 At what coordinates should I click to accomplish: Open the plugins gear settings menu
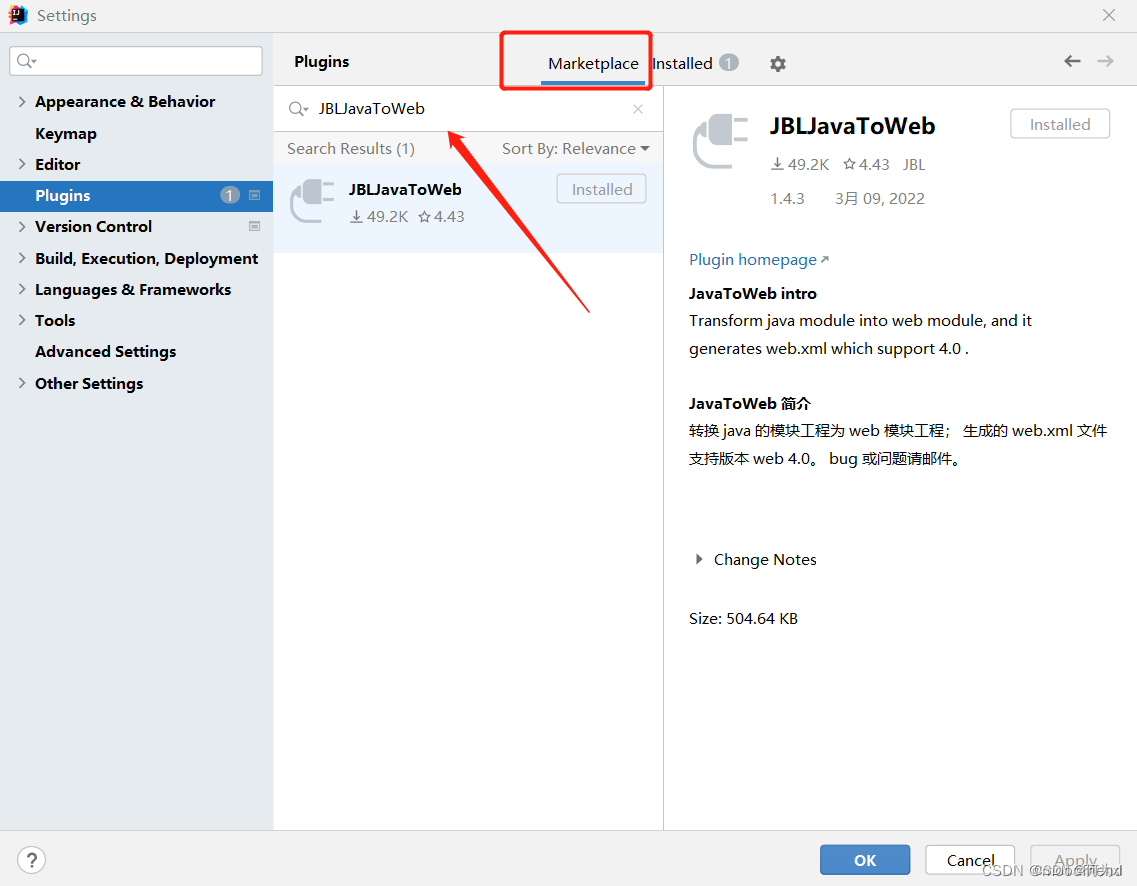[x=777, y=64]
